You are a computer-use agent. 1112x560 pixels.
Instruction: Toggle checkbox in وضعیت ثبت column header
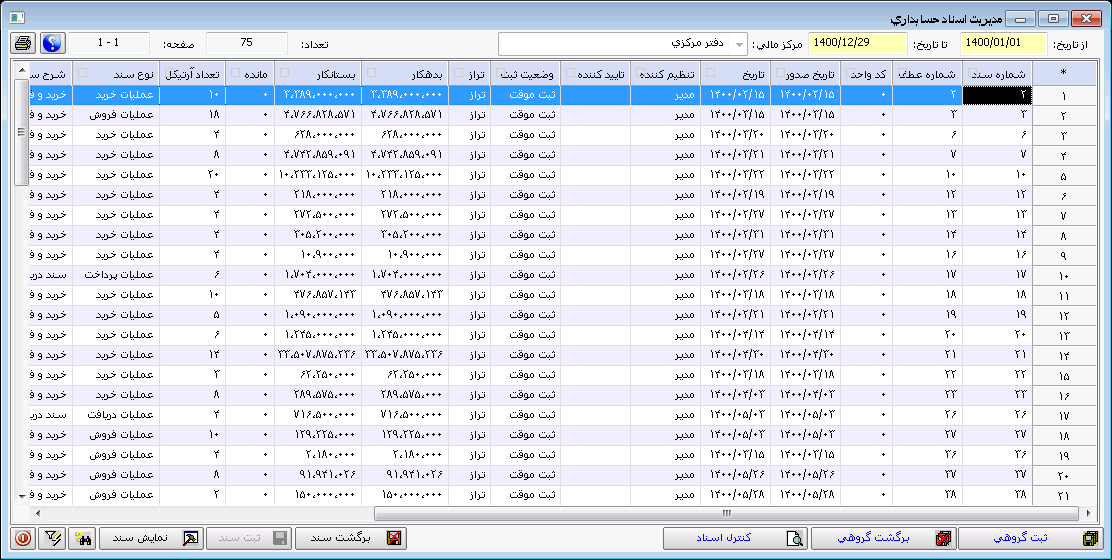pyautogui.click(x=501, y=72)
